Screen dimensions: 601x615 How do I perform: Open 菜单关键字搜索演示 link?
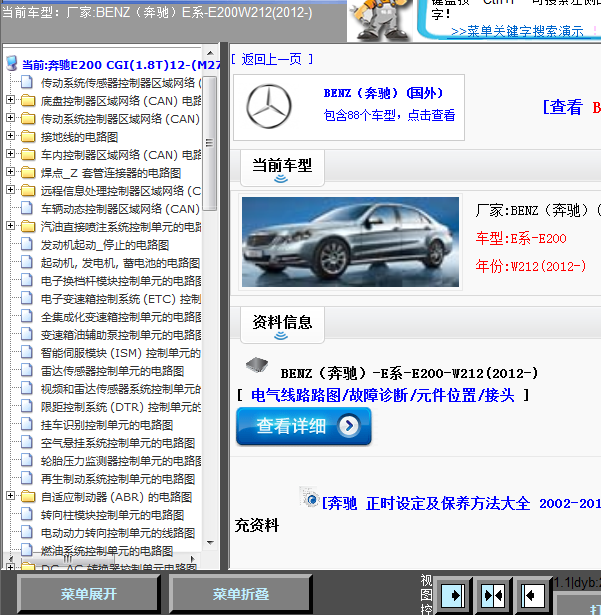click(517, 31)
